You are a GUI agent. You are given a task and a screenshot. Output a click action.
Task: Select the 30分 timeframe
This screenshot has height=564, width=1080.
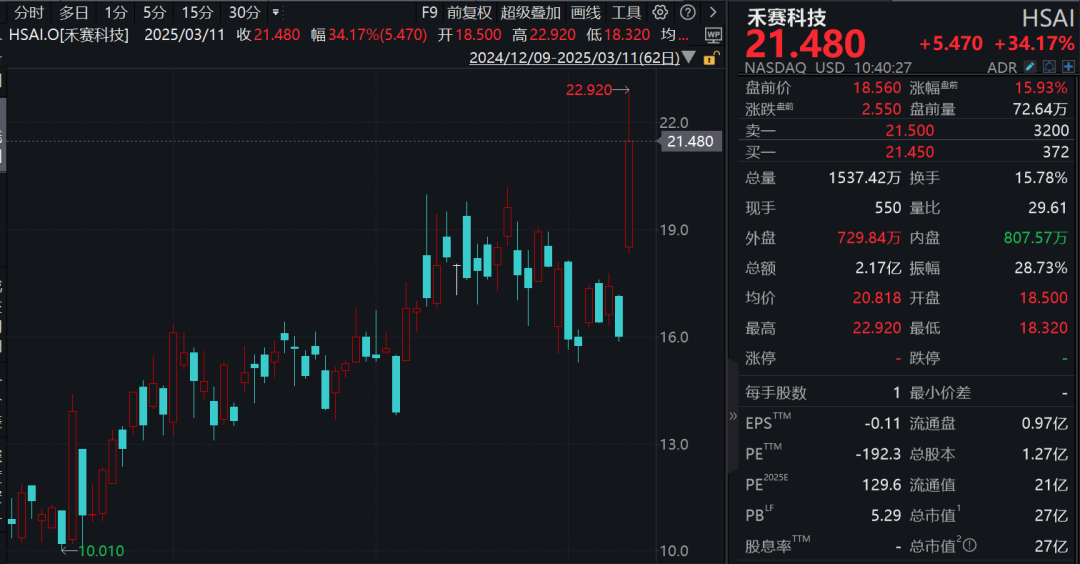tap(245, 12)
